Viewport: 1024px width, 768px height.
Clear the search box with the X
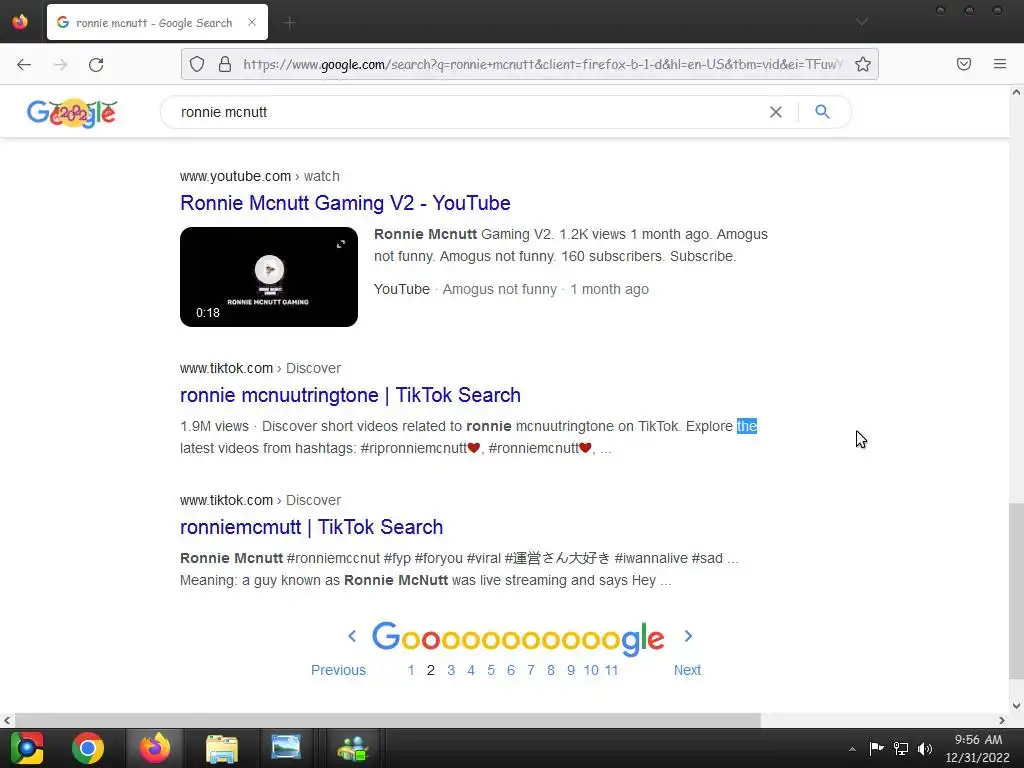coord(775,112)
